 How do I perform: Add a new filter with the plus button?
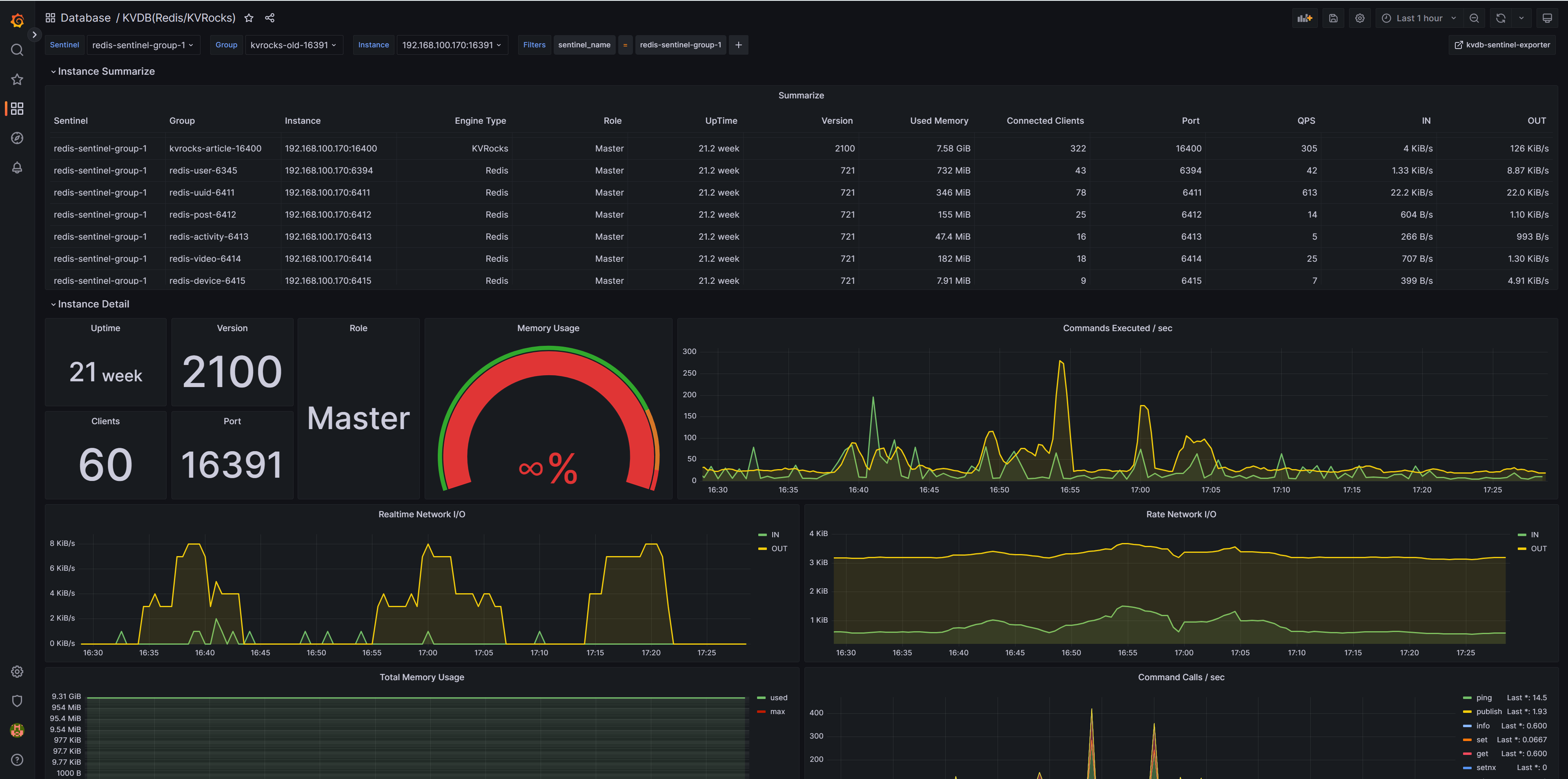[738, 45]
